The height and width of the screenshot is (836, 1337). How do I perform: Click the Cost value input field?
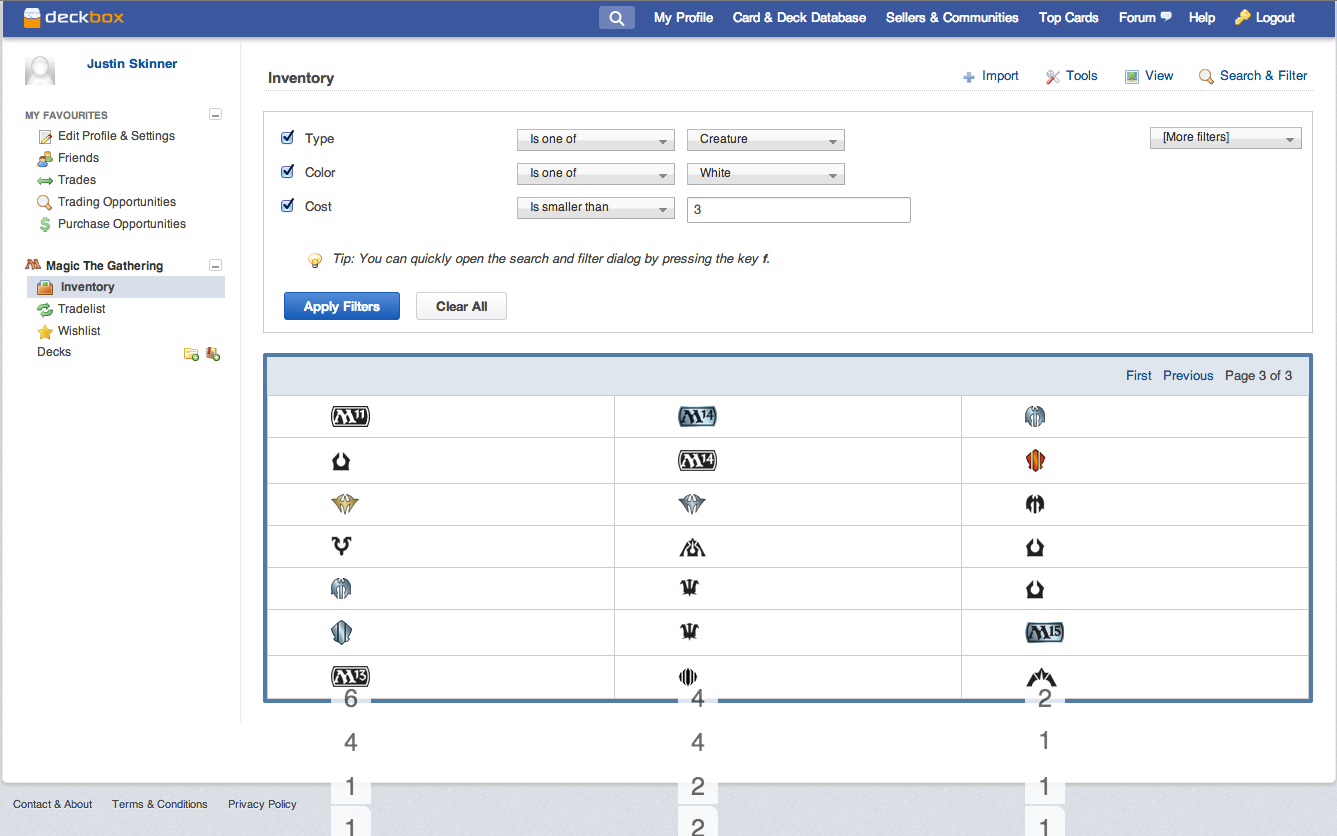click(798, 210)
